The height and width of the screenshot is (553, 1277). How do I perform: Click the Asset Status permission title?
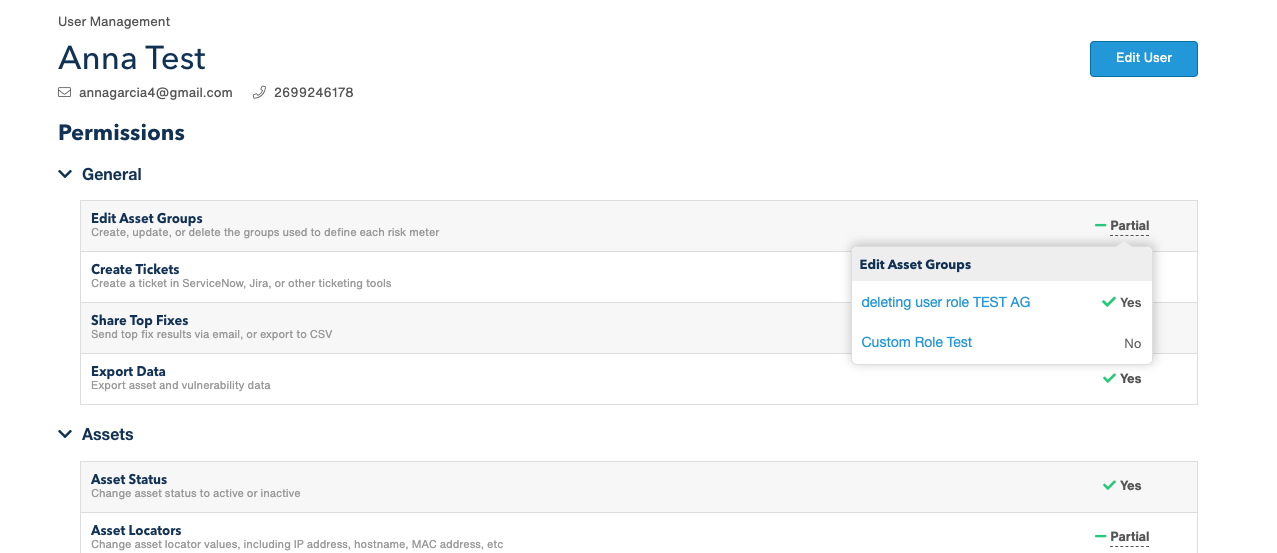[129, 480]
